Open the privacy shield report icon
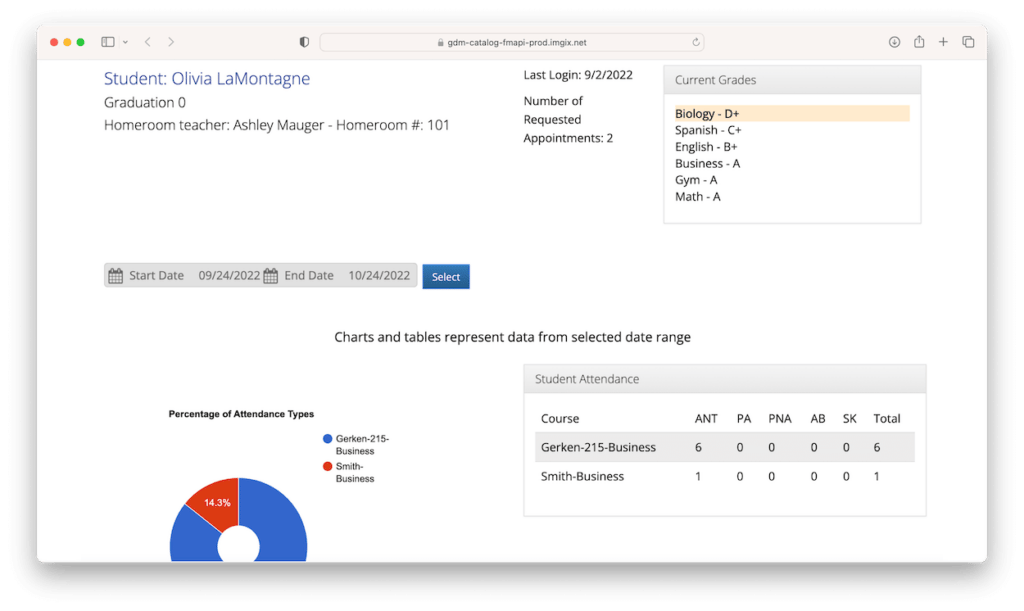This screenshot has height=611, width=1024. coord(304,42)
